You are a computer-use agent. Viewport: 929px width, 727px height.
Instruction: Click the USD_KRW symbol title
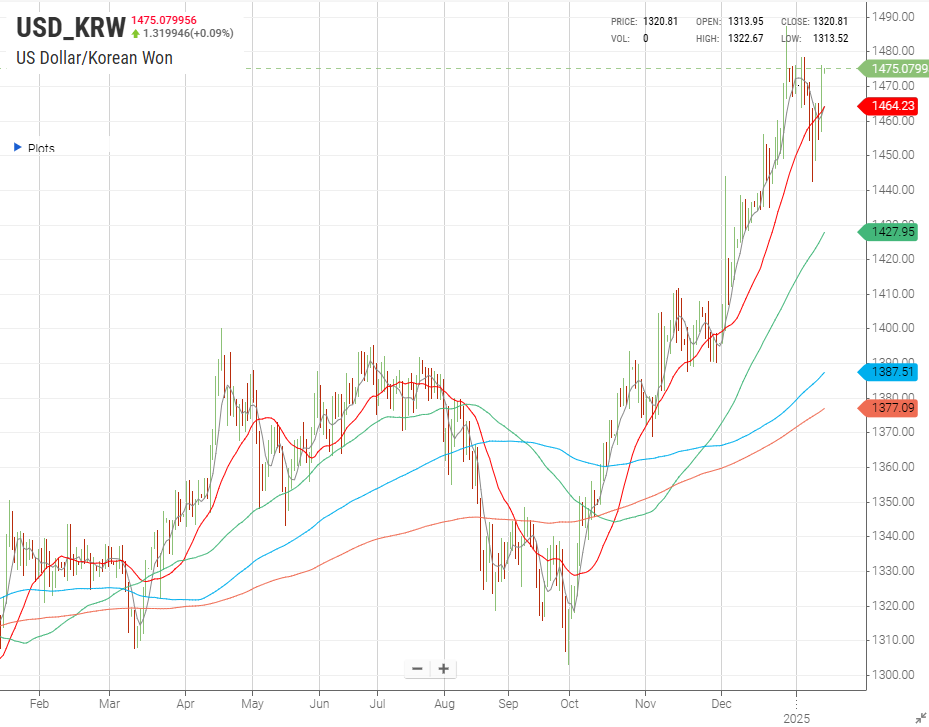[70, 27]
